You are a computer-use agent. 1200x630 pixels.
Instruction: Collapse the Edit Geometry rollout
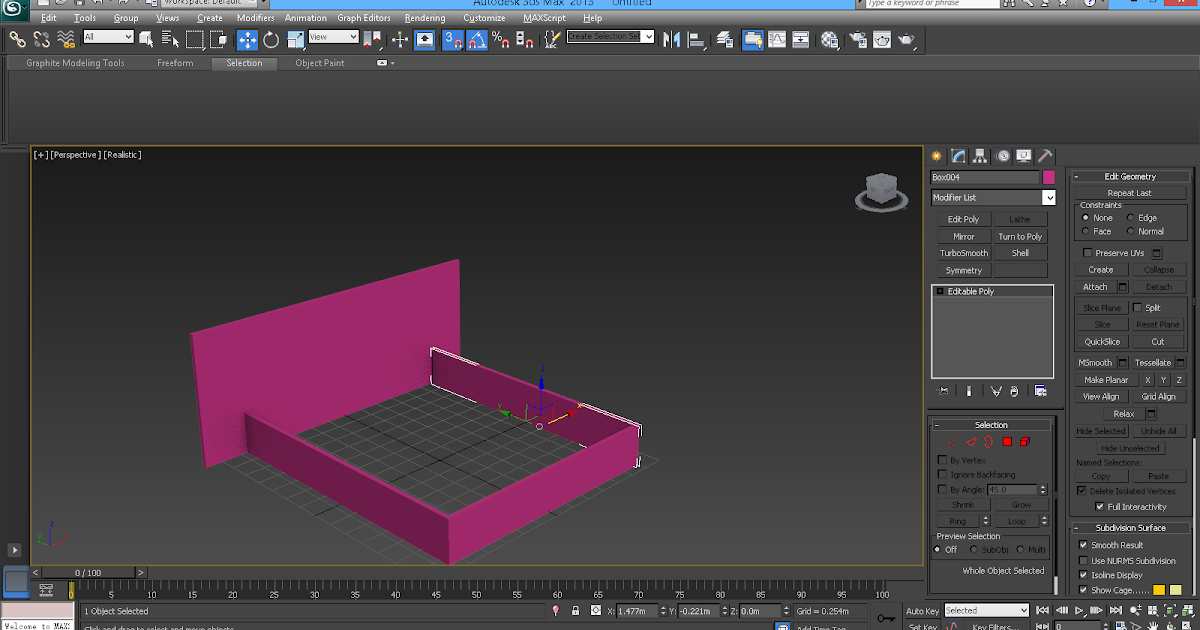coord(1130,177)
